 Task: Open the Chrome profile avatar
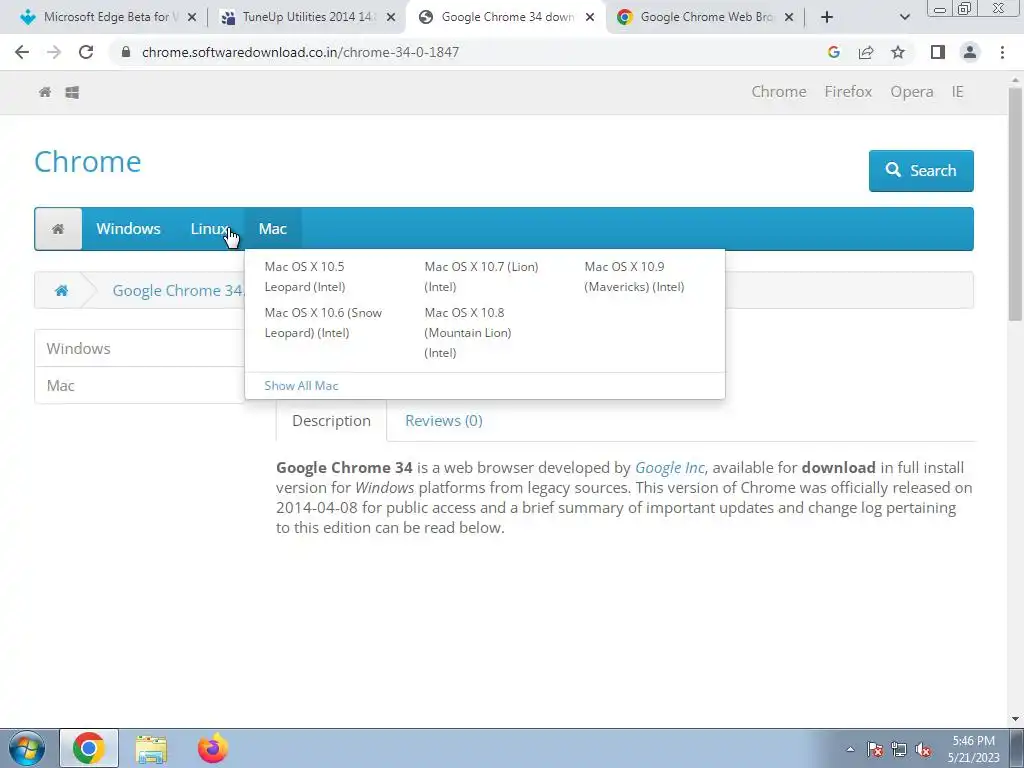970,52
